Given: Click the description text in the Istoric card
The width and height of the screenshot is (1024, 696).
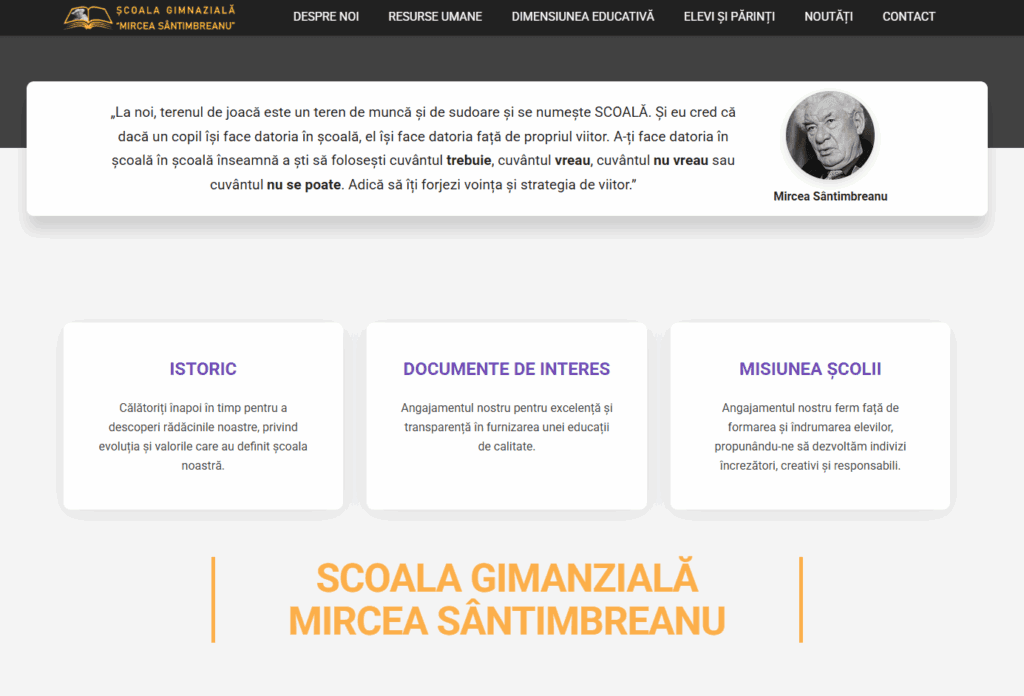Looking at the screenshot, I should tap(203, 436).
